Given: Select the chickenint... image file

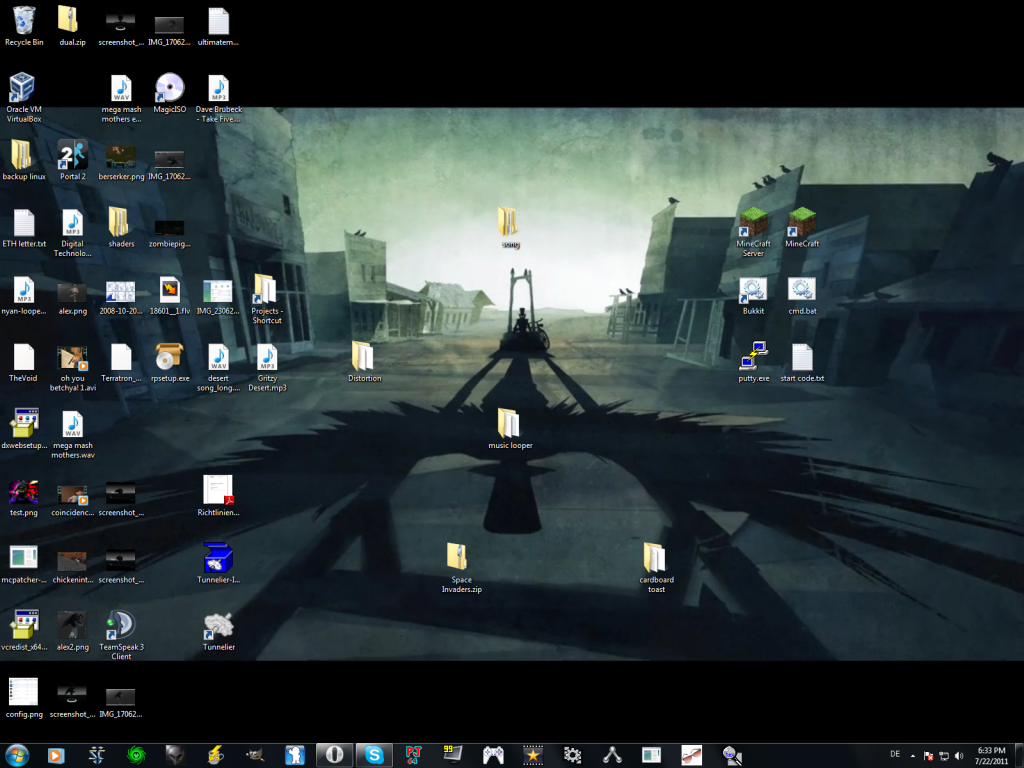Looking at the screenshot, I should pos(72,568).
